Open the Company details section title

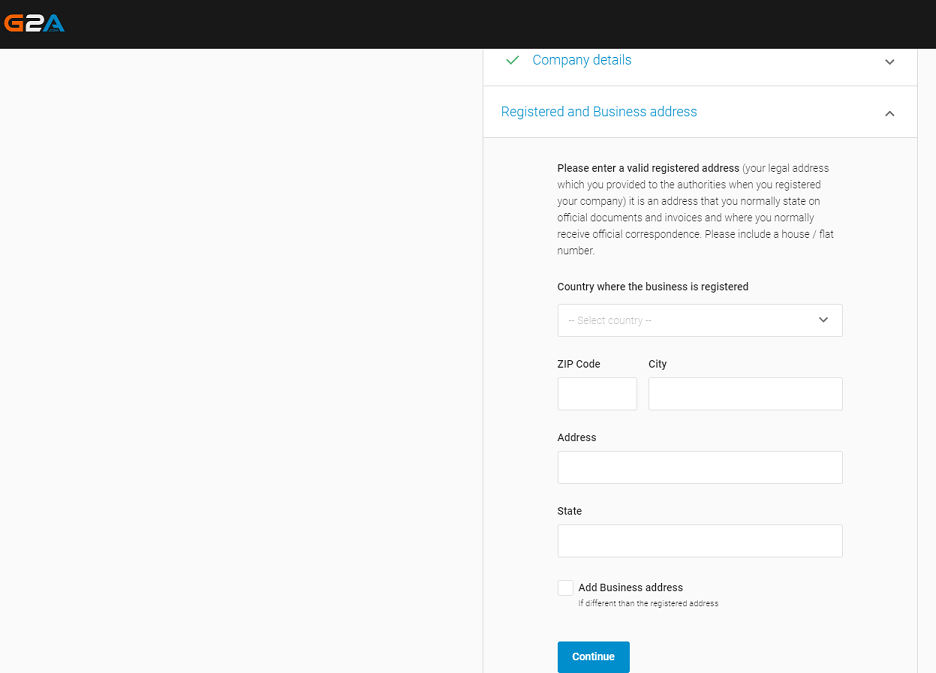coord(581,60)
